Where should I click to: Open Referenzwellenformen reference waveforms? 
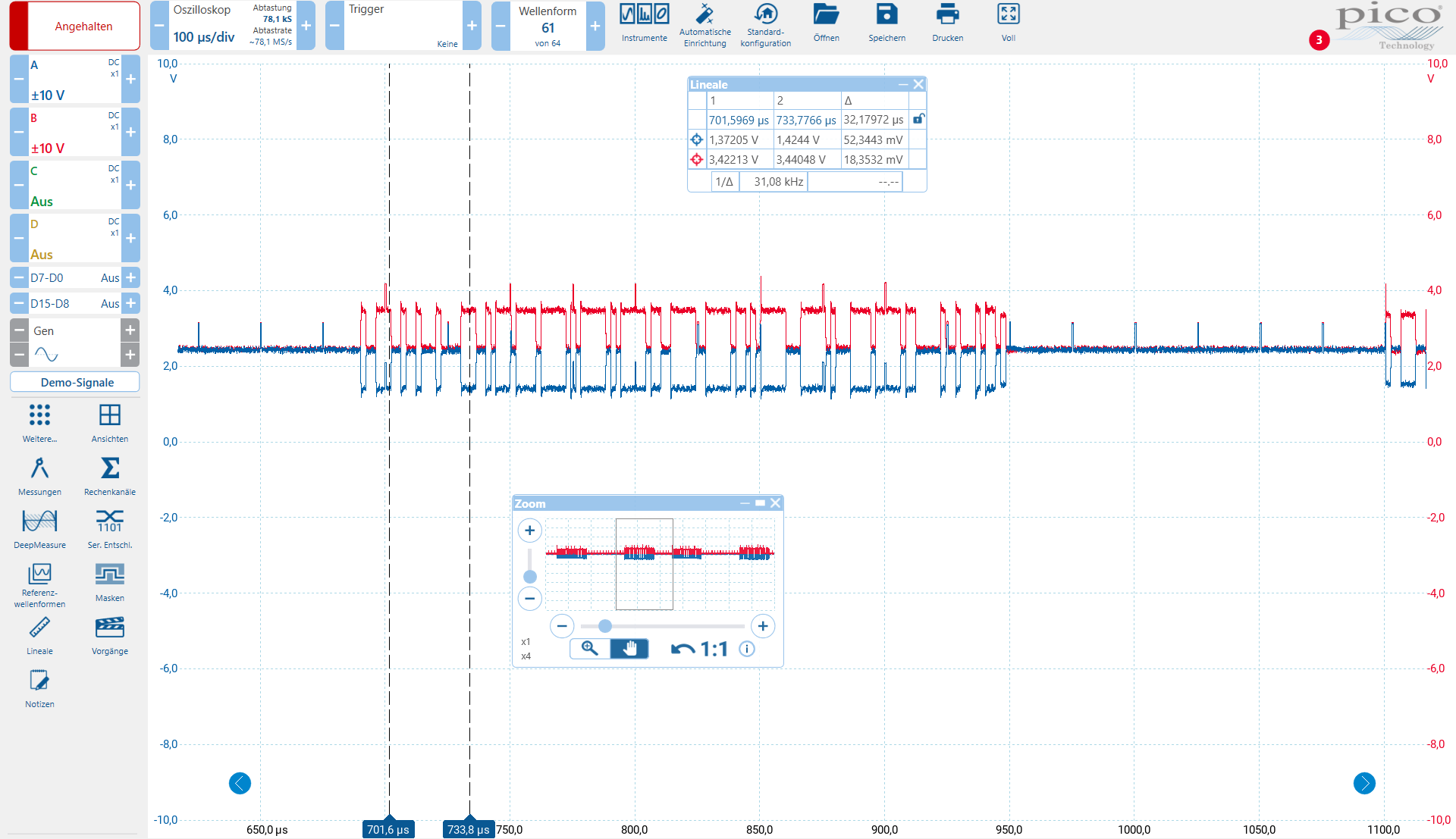pos(39,585)
